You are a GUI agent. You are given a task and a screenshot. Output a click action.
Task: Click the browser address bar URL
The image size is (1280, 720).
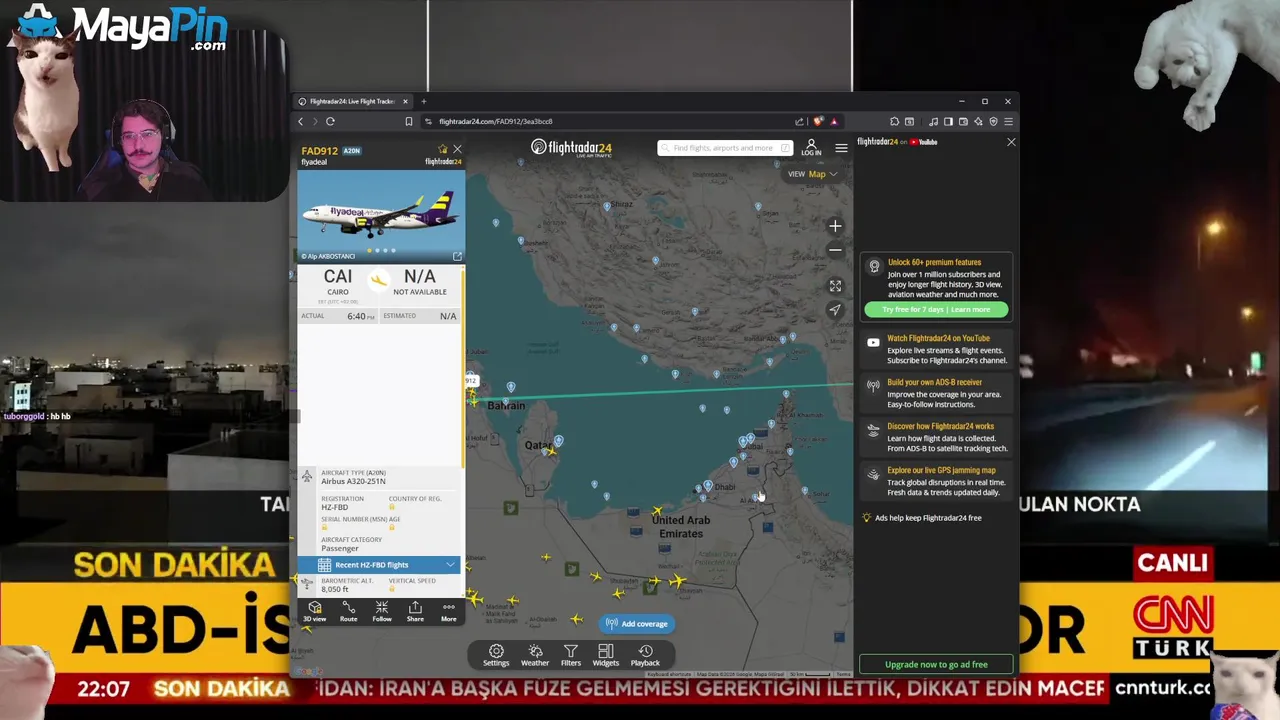[496, 121]
